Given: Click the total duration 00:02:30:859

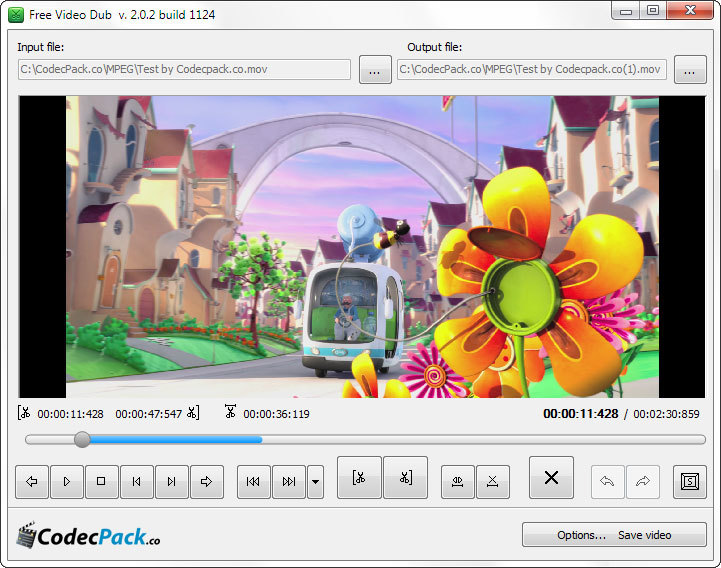Looking at the screenshot, I should tap(666, 414).
